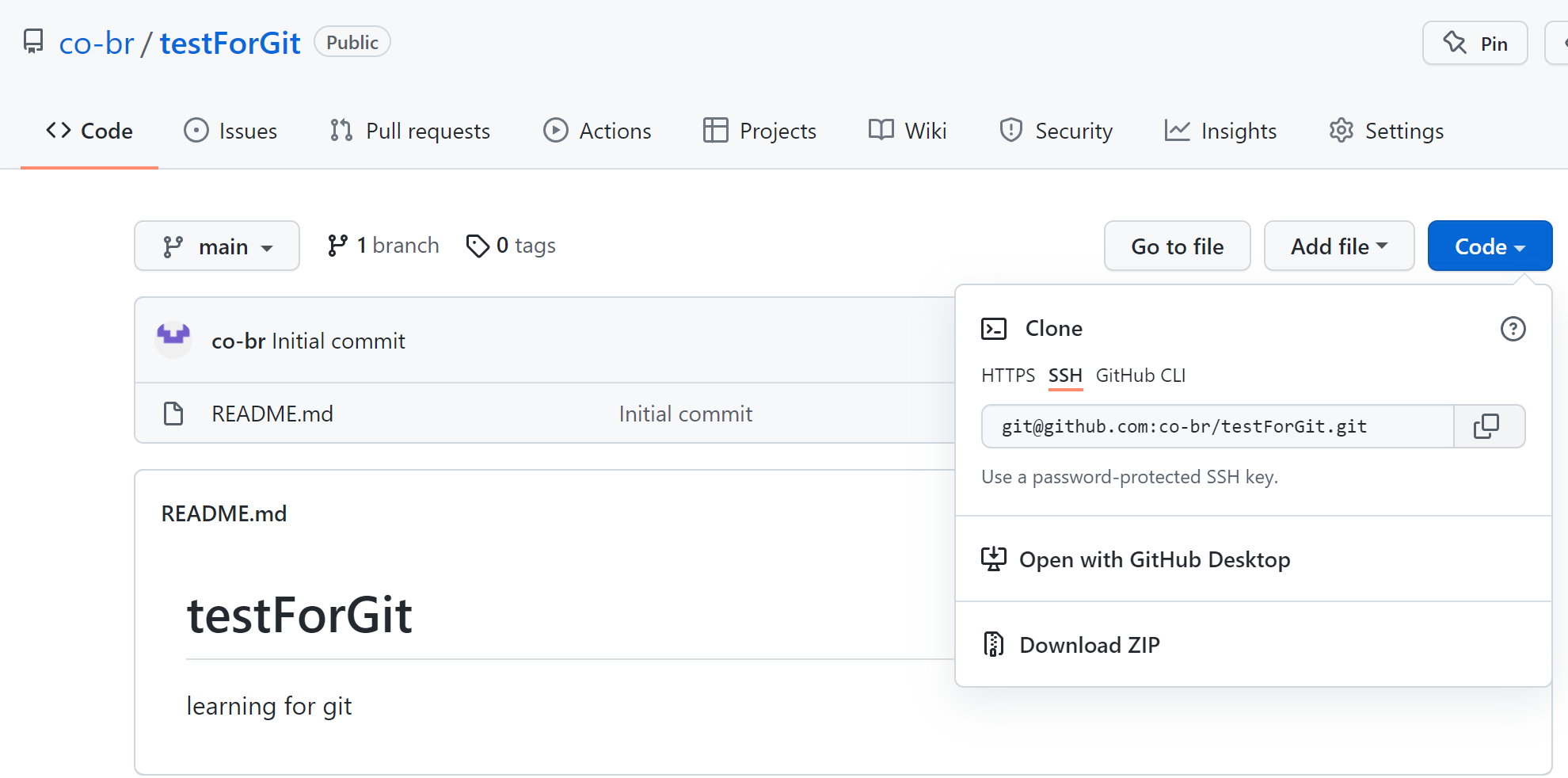Viewport: 1568px width, 778px height.
Task: Open the Projects tab
Action: click(759, 131)
